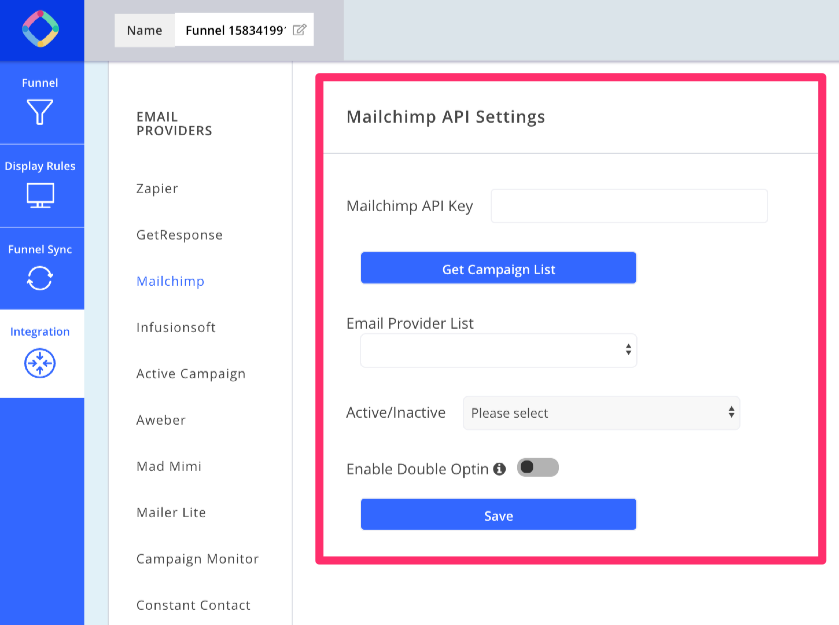Click the app logo icon
The image size is (839, 625).
[41, 30]
